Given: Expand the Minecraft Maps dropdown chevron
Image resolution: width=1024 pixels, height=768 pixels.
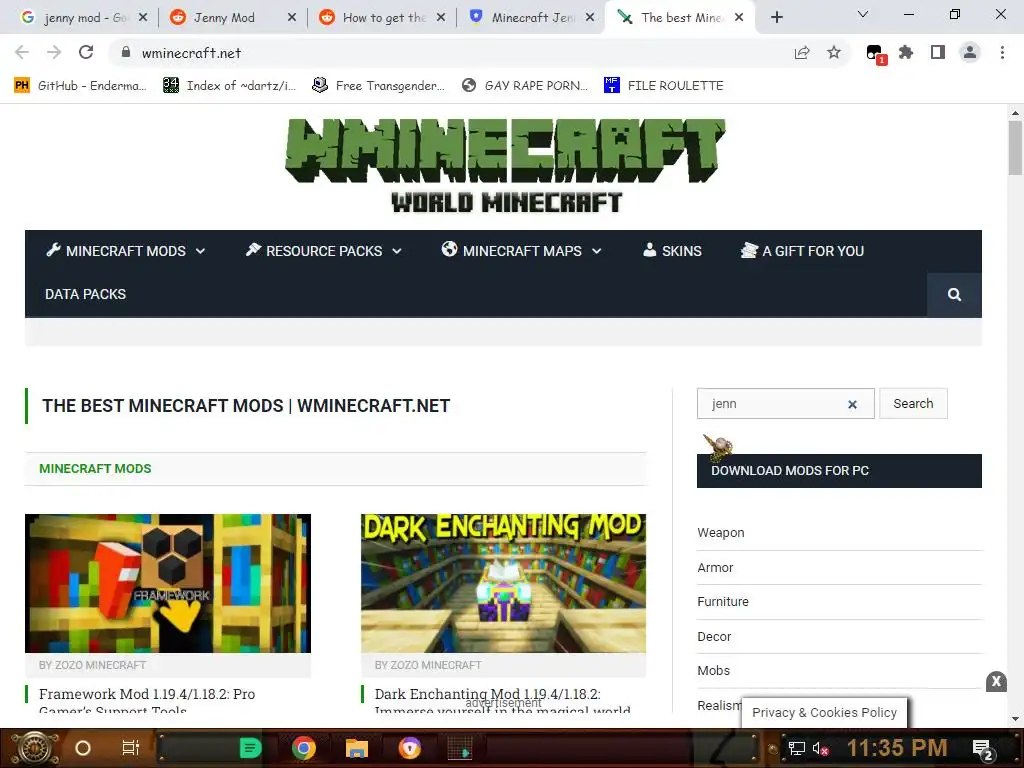Looking at the screenshot, I should (596, 251).
